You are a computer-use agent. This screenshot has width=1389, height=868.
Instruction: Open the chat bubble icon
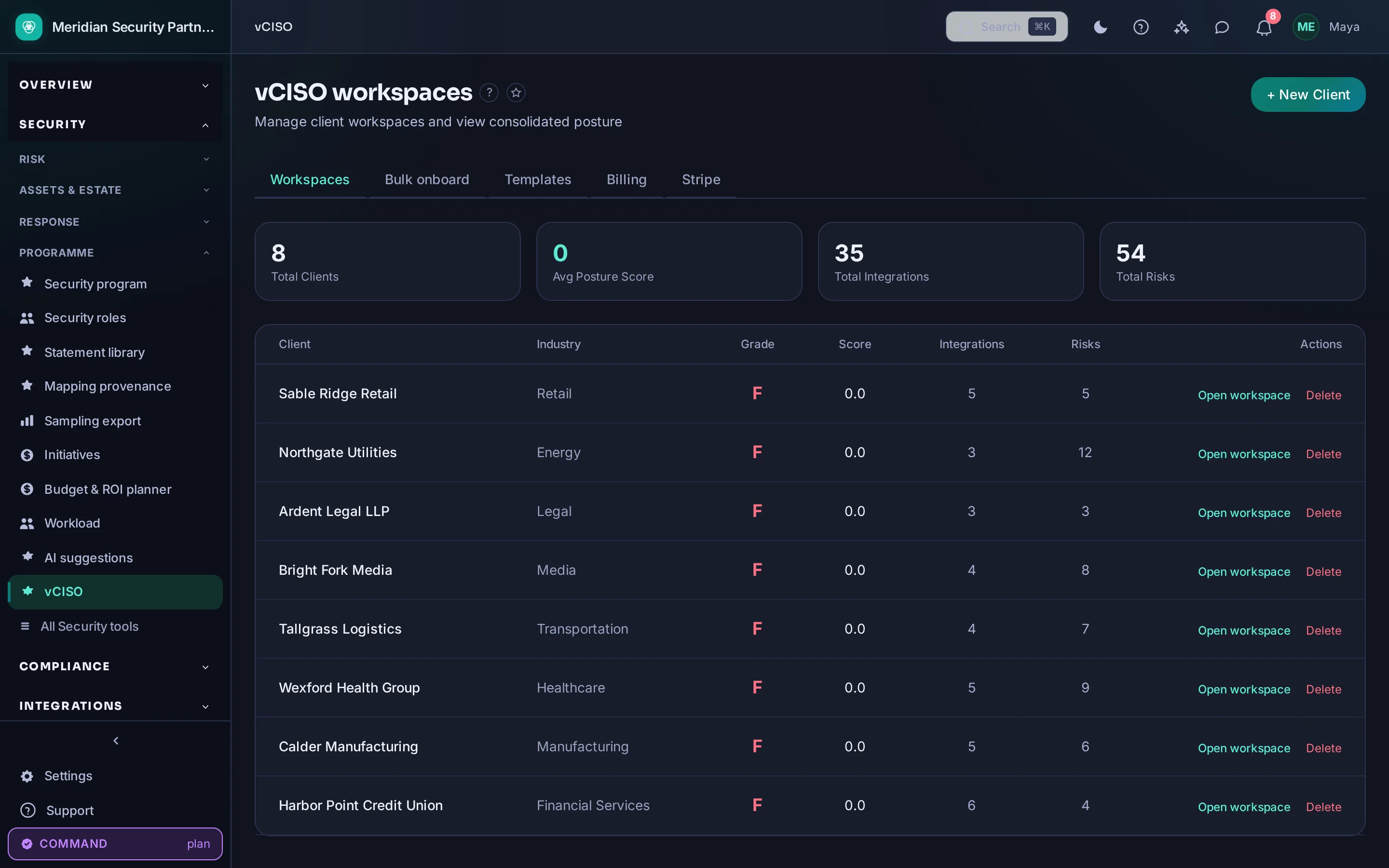[x=1222, y=27]
